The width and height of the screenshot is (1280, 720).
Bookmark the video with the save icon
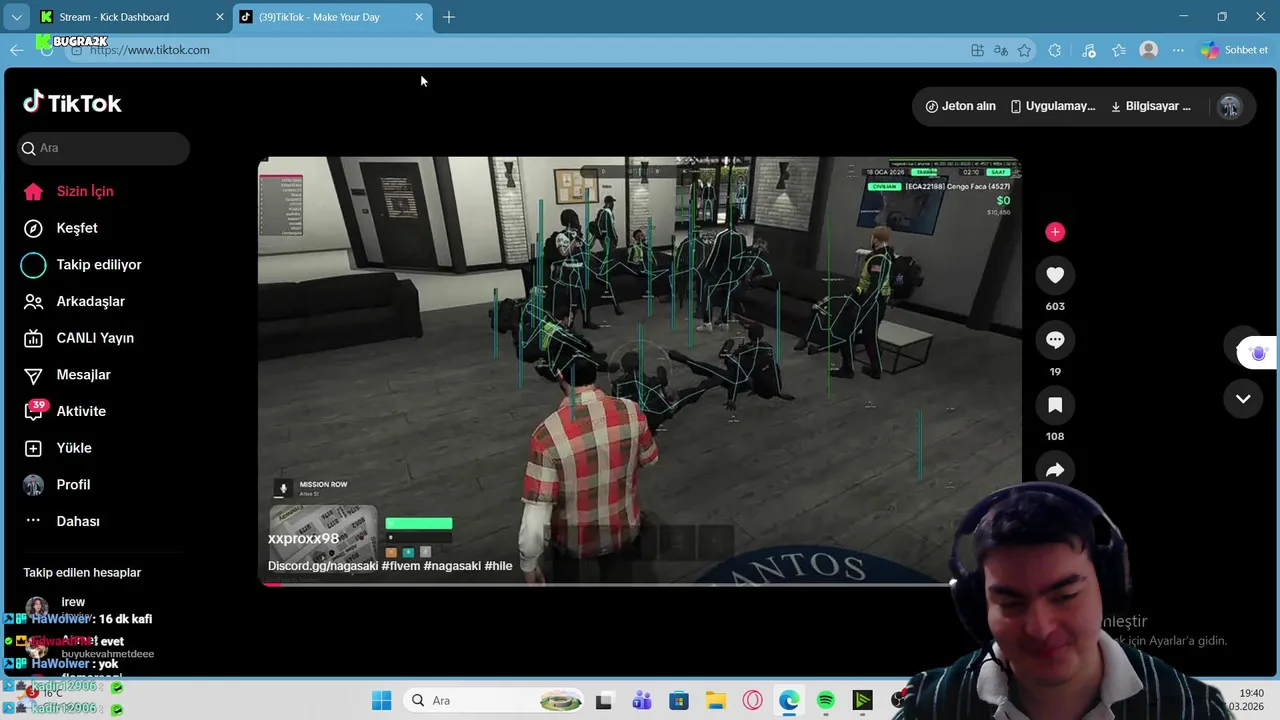[x=1055, y=405]
